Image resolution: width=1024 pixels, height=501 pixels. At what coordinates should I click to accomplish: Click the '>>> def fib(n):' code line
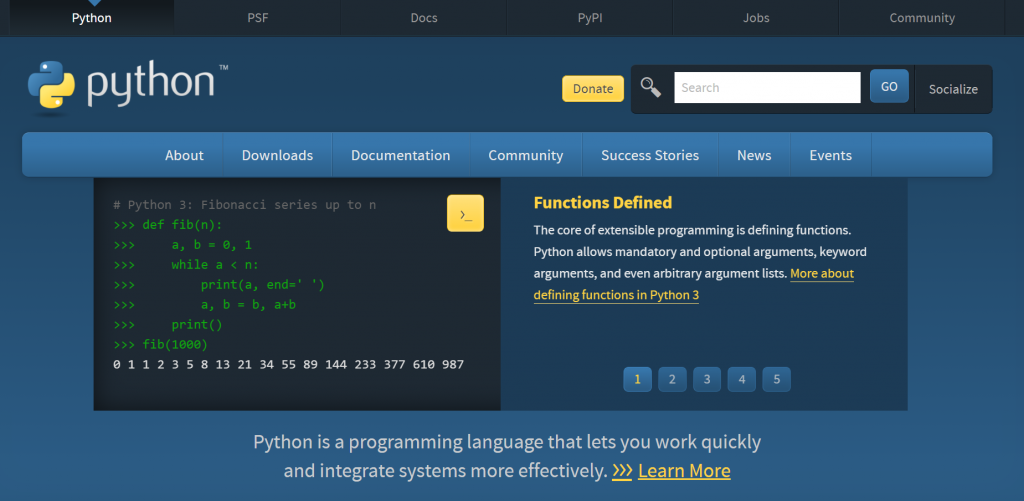click(168, 225)
